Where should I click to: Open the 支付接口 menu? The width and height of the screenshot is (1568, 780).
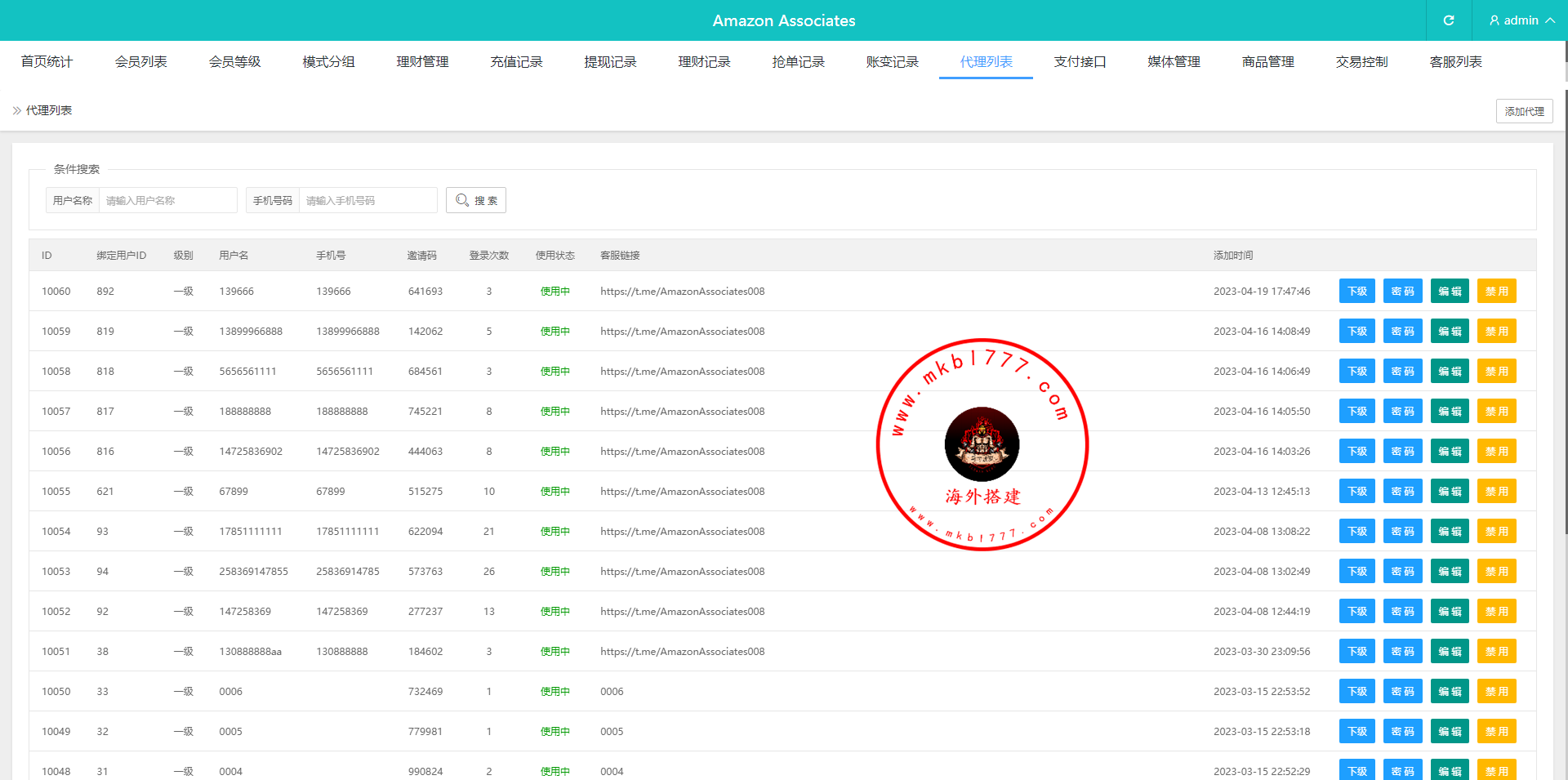(x=1080, y=62)
